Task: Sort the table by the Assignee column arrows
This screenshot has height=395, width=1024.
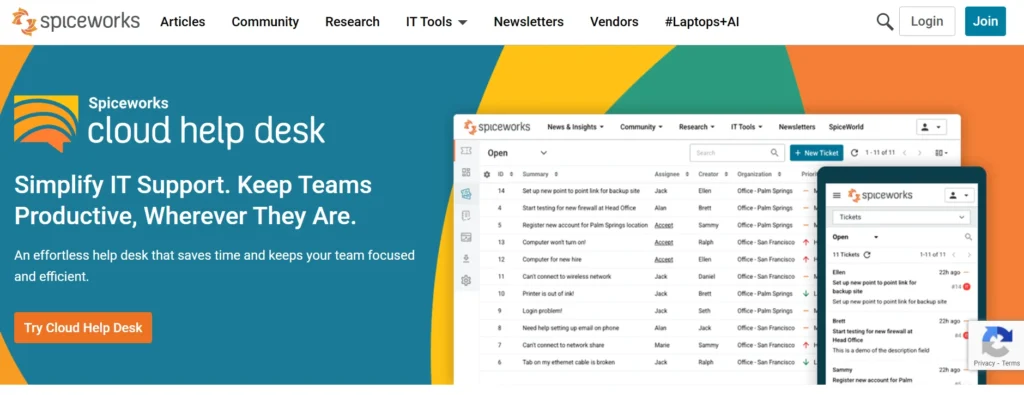Action: point(687,174)
